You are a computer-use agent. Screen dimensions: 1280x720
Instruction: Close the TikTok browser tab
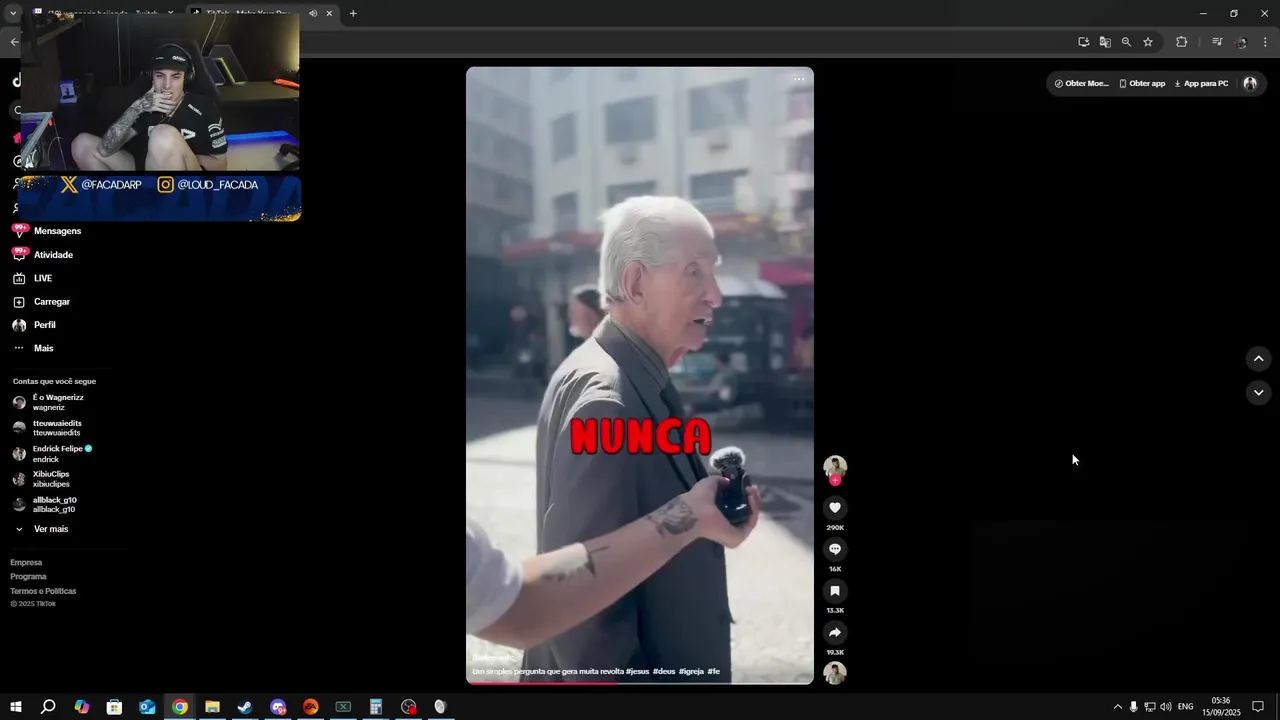(329, 14)
